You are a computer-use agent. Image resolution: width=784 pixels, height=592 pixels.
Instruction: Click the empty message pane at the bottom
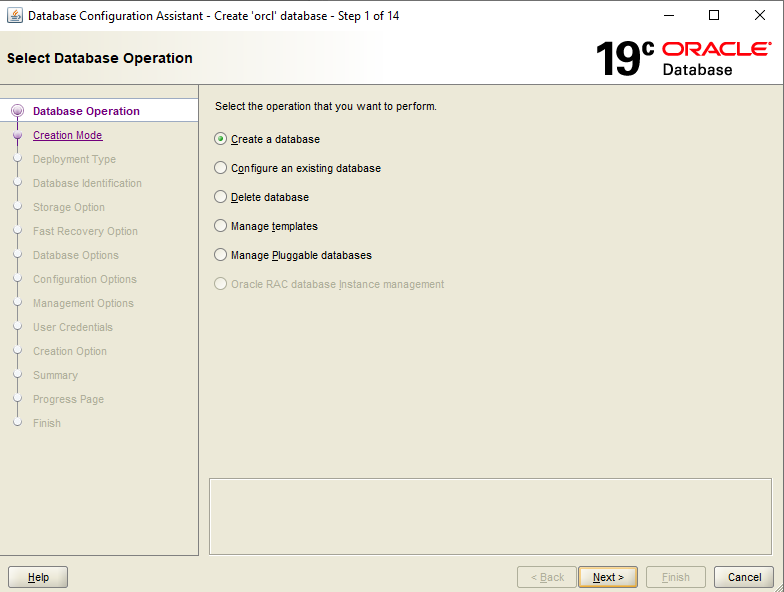point(490,516)
